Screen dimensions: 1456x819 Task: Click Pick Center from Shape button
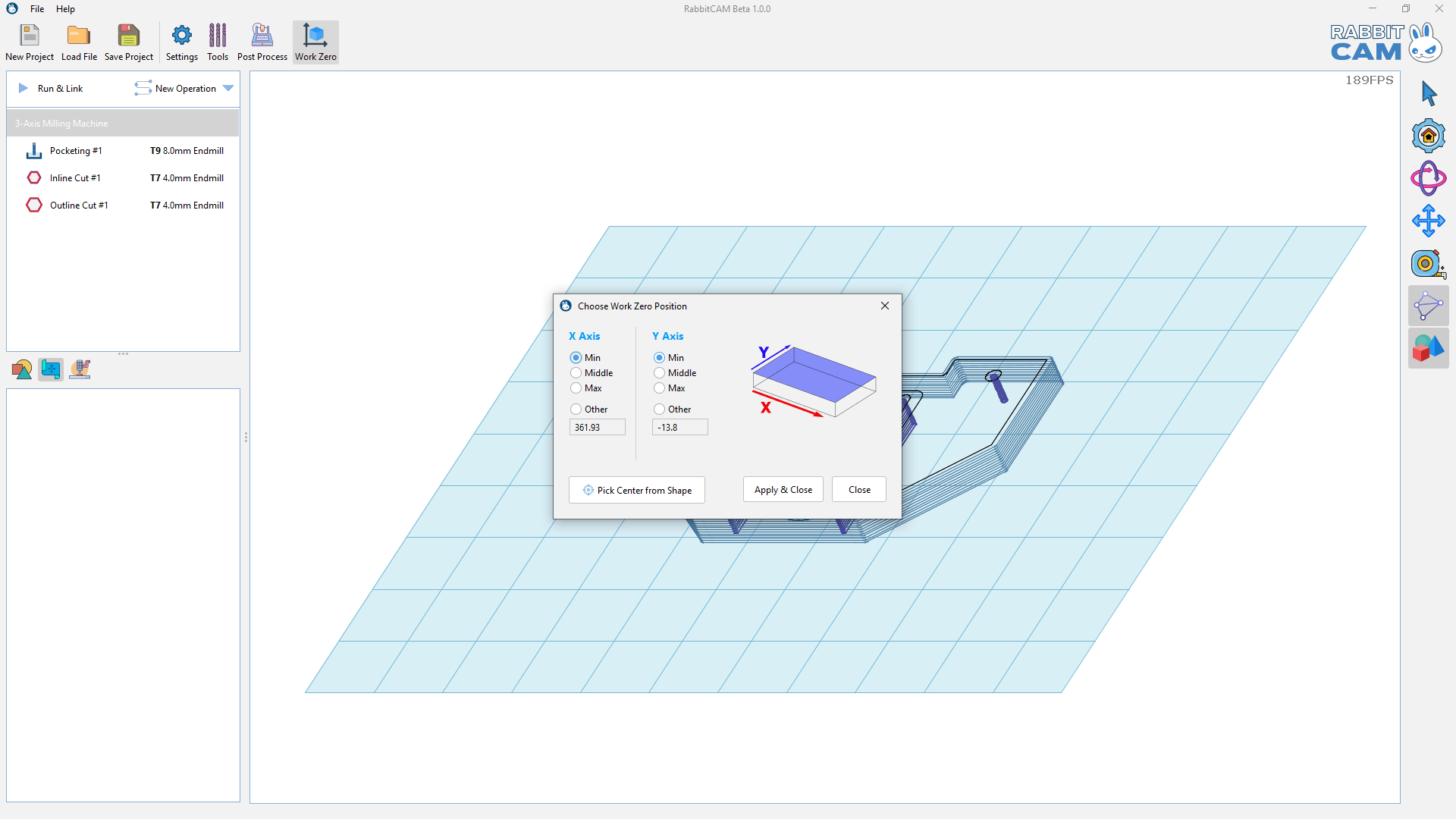[x=637, y=490]
